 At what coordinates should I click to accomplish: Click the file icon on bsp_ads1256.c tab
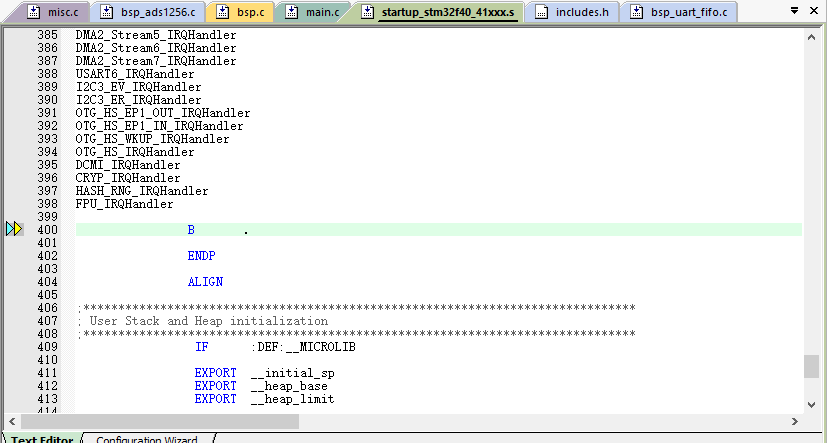107,12
